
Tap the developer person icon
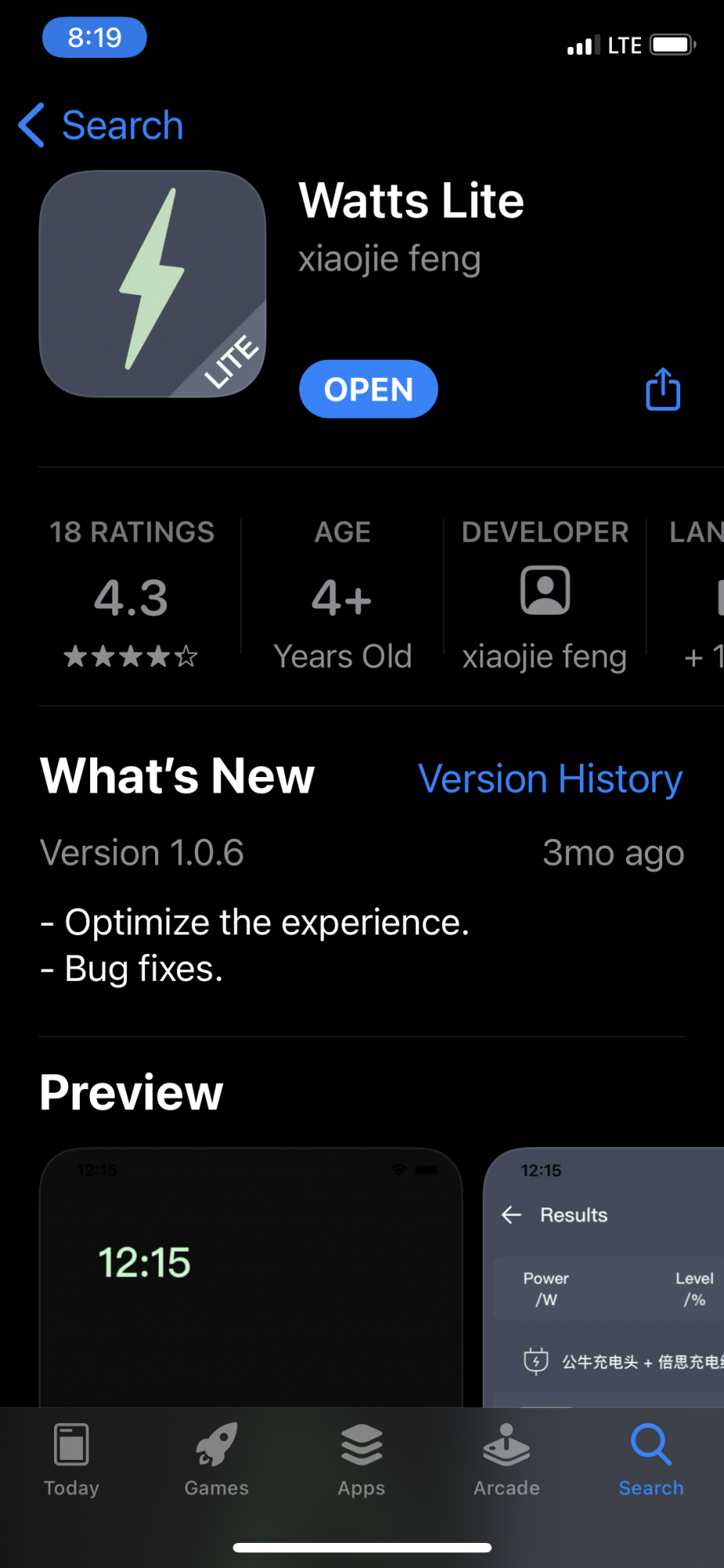pyautogui.click(x=545, y=590)
